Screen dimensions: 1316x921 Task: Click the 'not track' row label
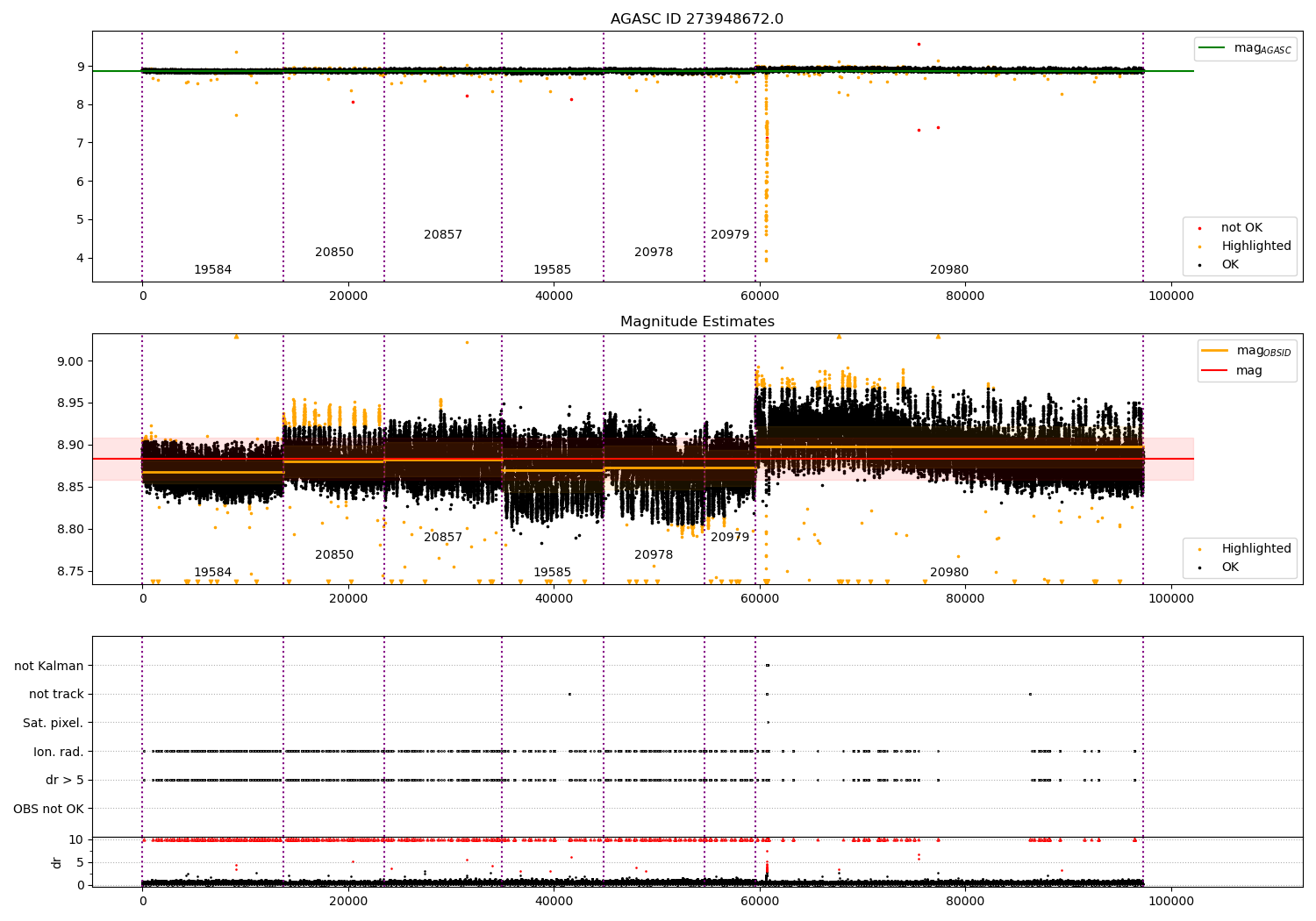click(x=56, y=695)
